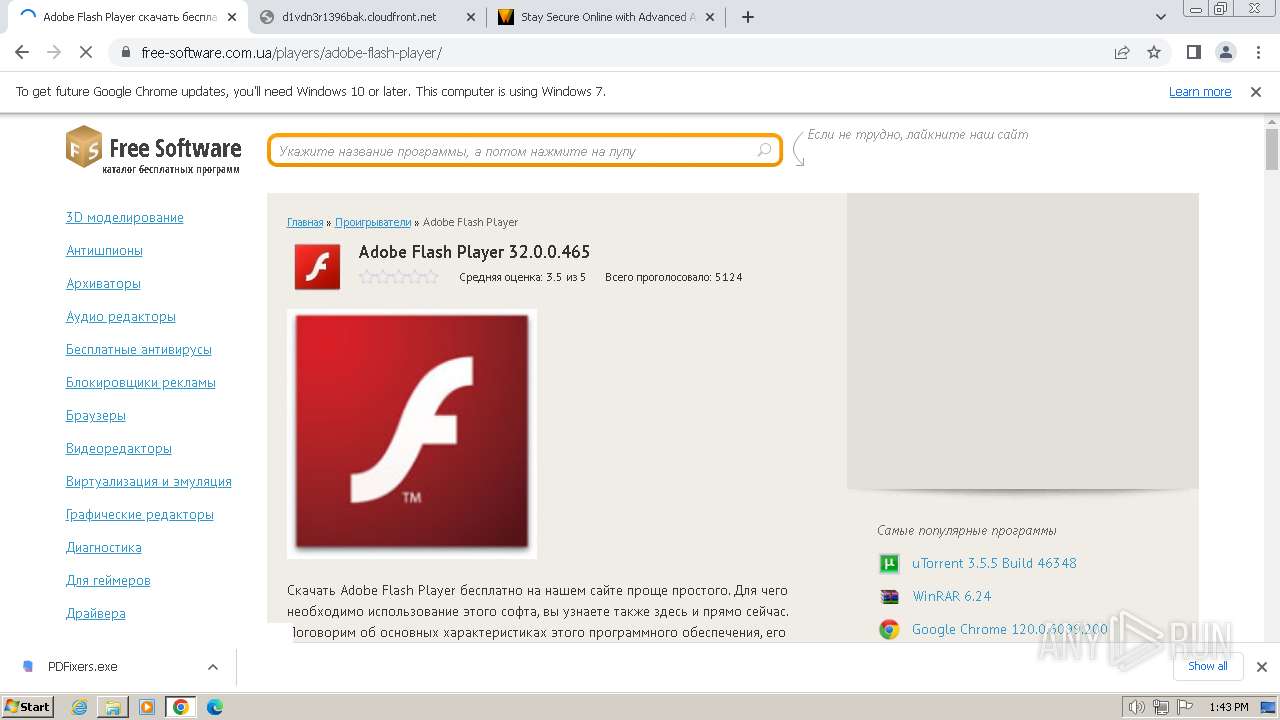1280x720 pixels.
Task: Open the Chrome profile avatar
Action: 1225,52
